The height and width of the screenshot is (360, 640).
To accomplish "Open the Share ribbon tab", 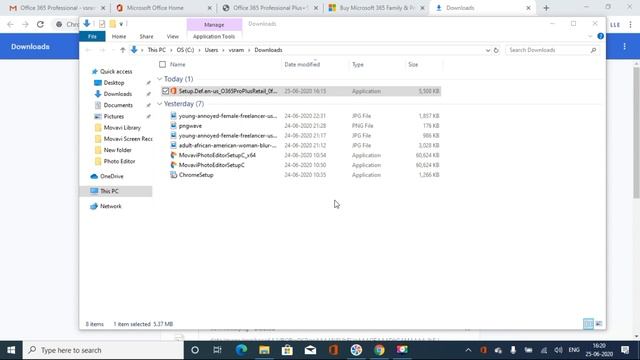I will [x=146, y=36].
